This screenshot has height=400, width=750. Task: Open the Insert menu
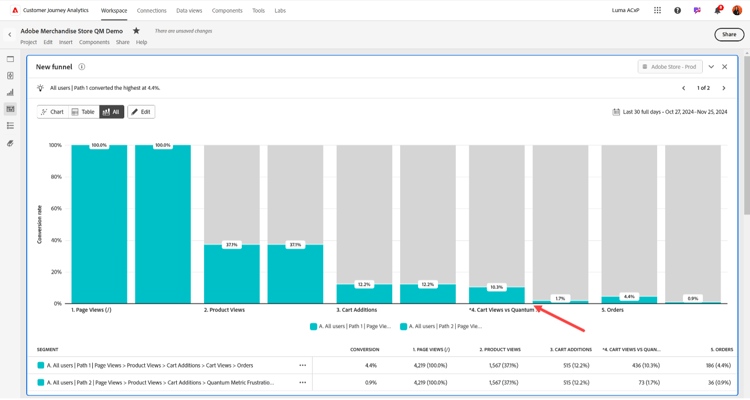point(66,42)
